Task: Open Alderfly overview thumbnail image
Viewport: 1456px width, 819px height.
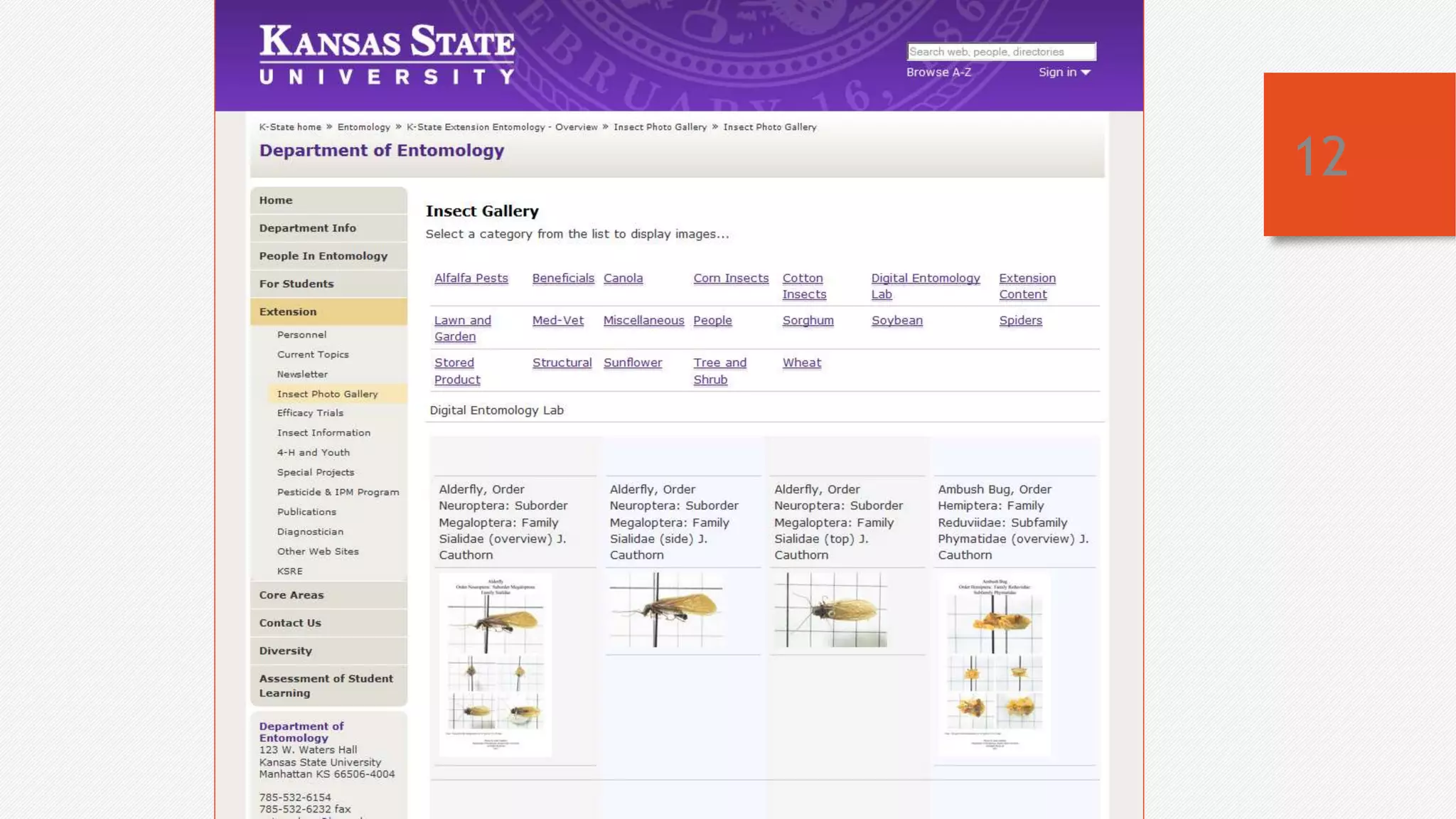Action: point(496,665)
